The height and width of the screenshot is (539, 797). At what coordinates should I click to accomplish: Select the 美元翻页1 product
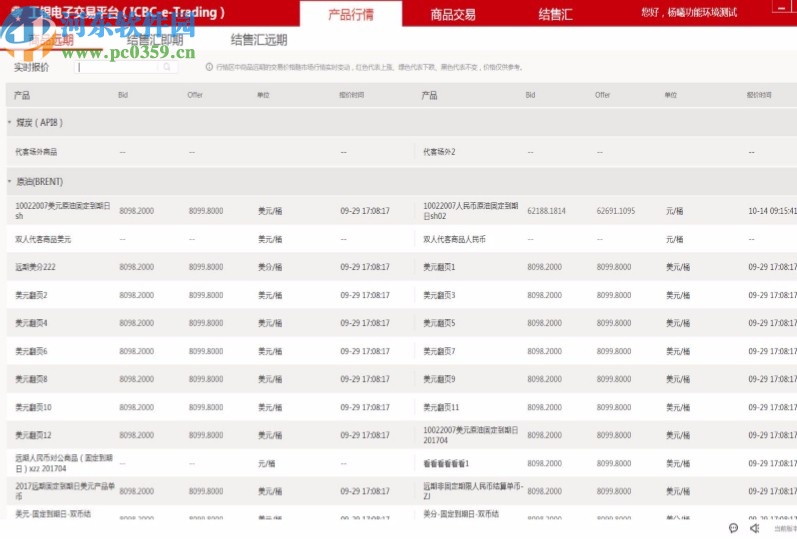[x=439, y=267]
